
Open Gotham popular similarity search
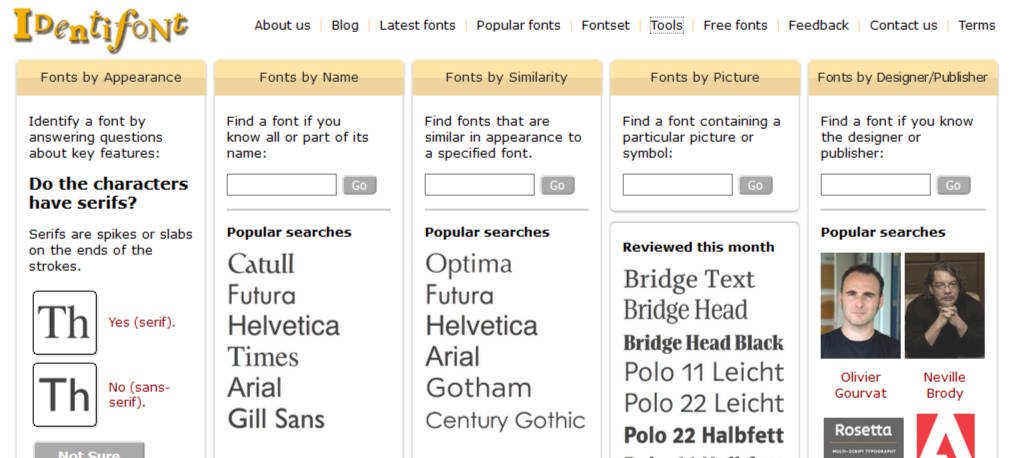click(x=479, y=388)
